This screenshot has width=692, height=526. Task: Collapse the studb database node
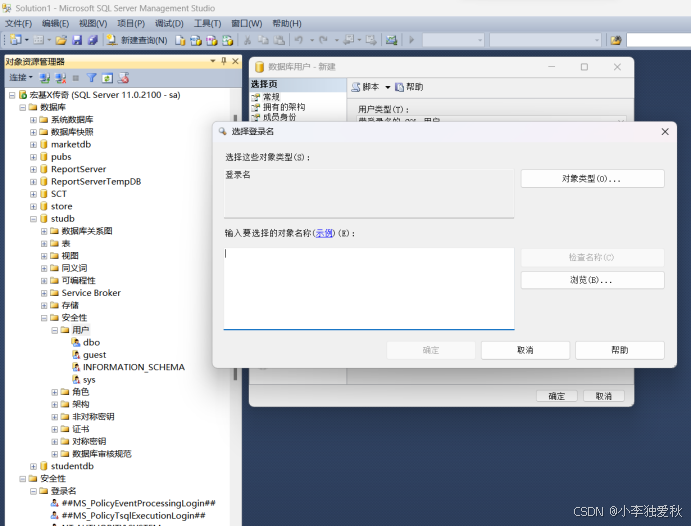tap(34, 219)
